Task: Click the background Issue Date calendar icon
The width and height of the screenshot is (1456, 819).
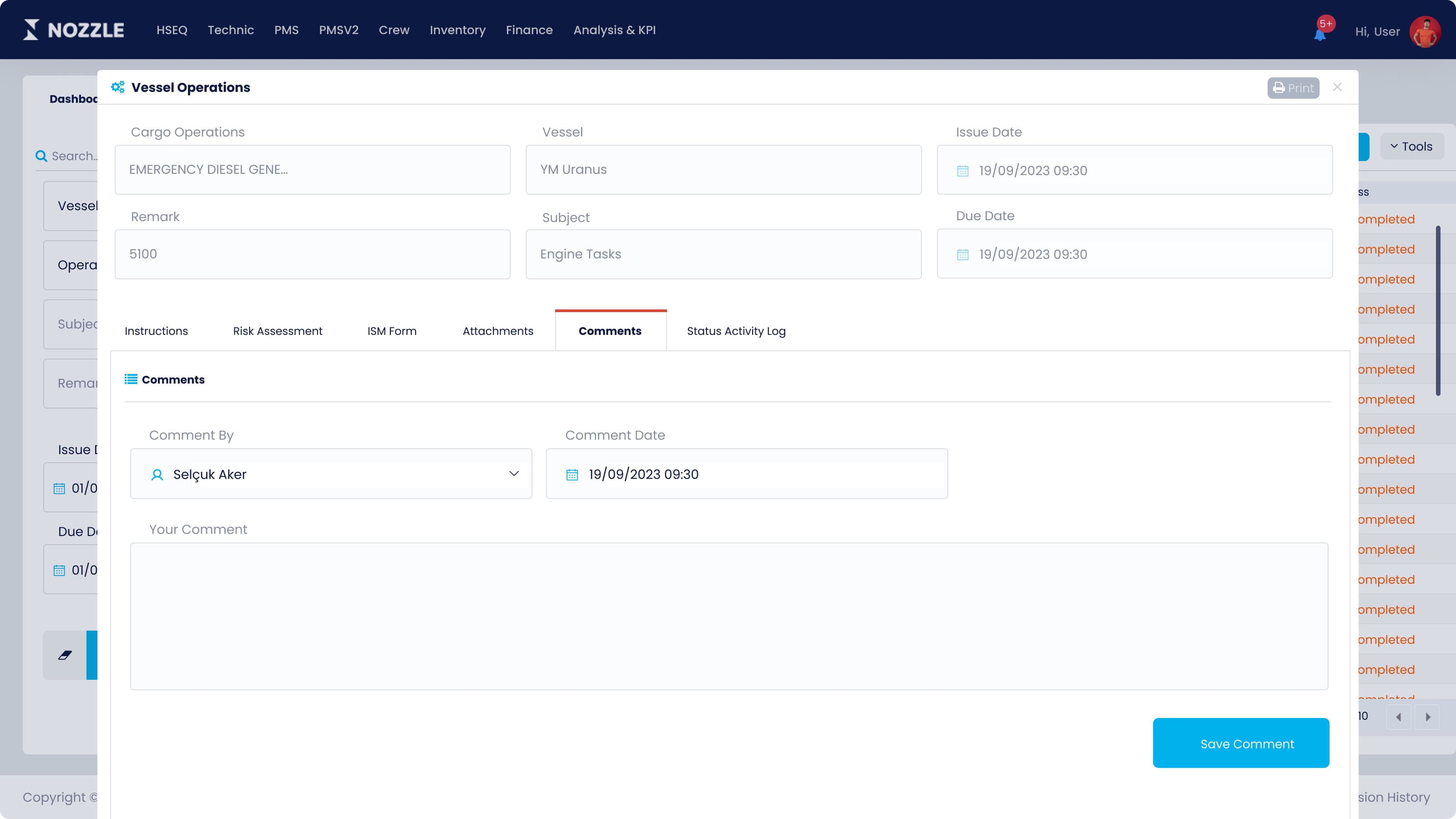Action: tap(59, 488)
